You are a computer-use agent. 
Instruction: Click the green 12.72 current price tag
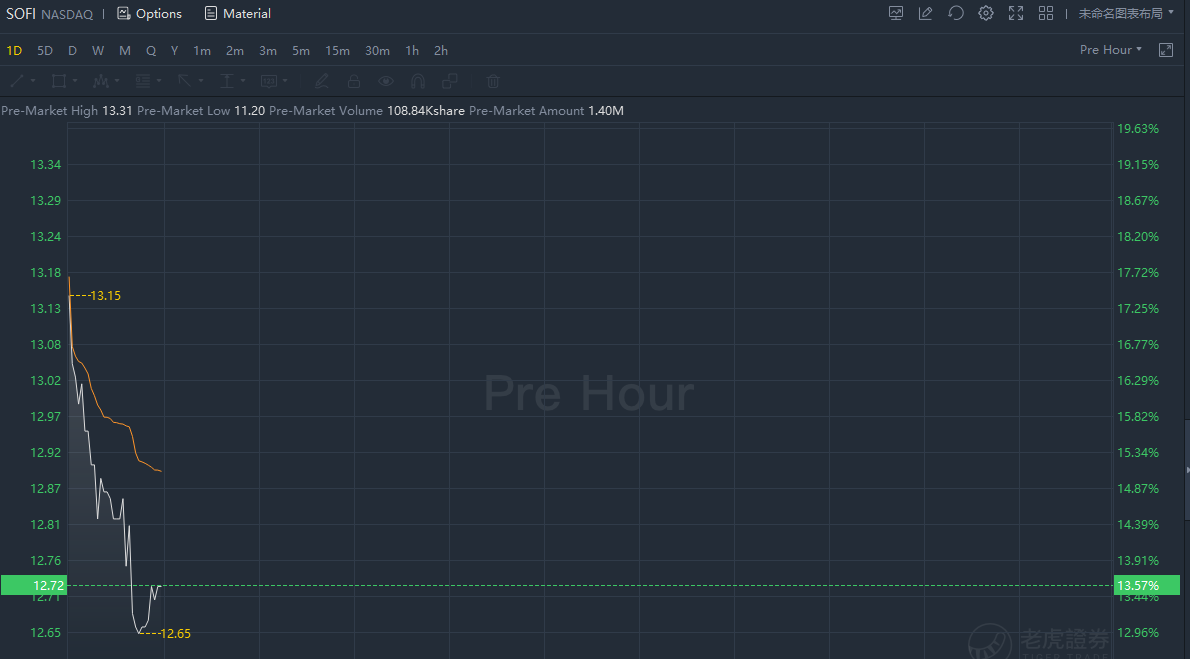[34, 585]
